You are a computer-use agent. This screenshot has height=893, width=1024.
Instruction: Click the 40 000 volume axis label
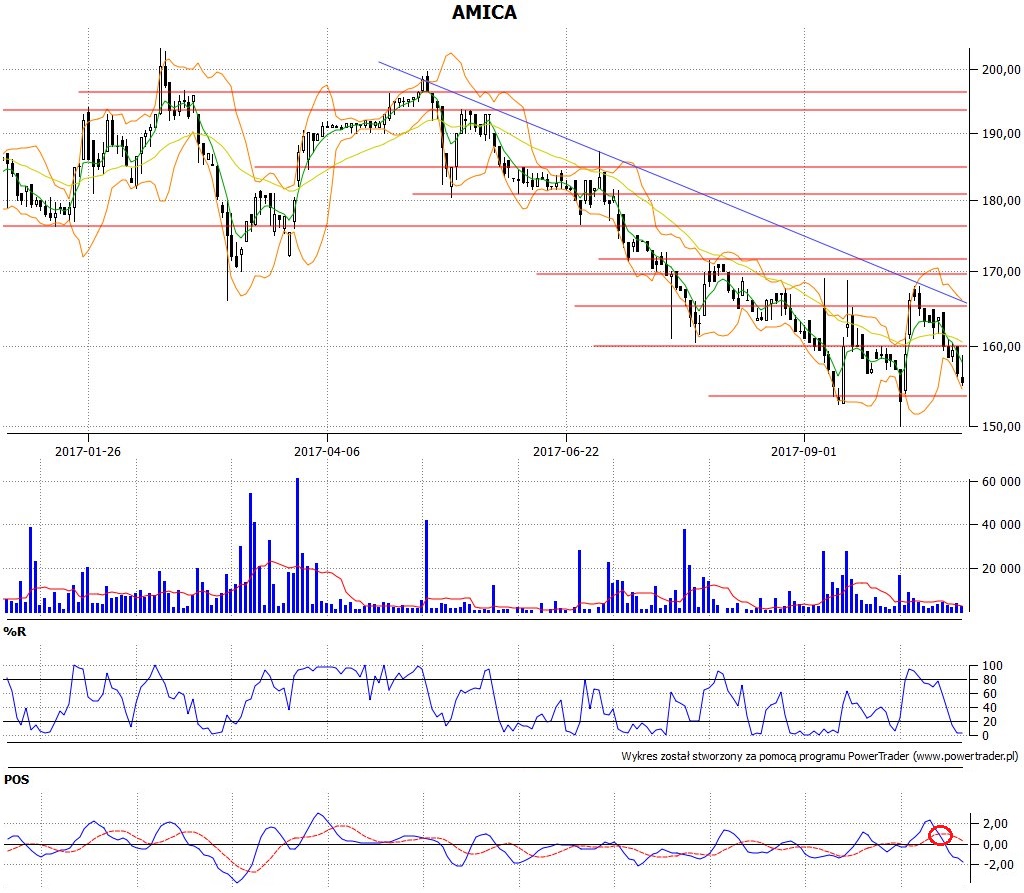point(1000,525)
